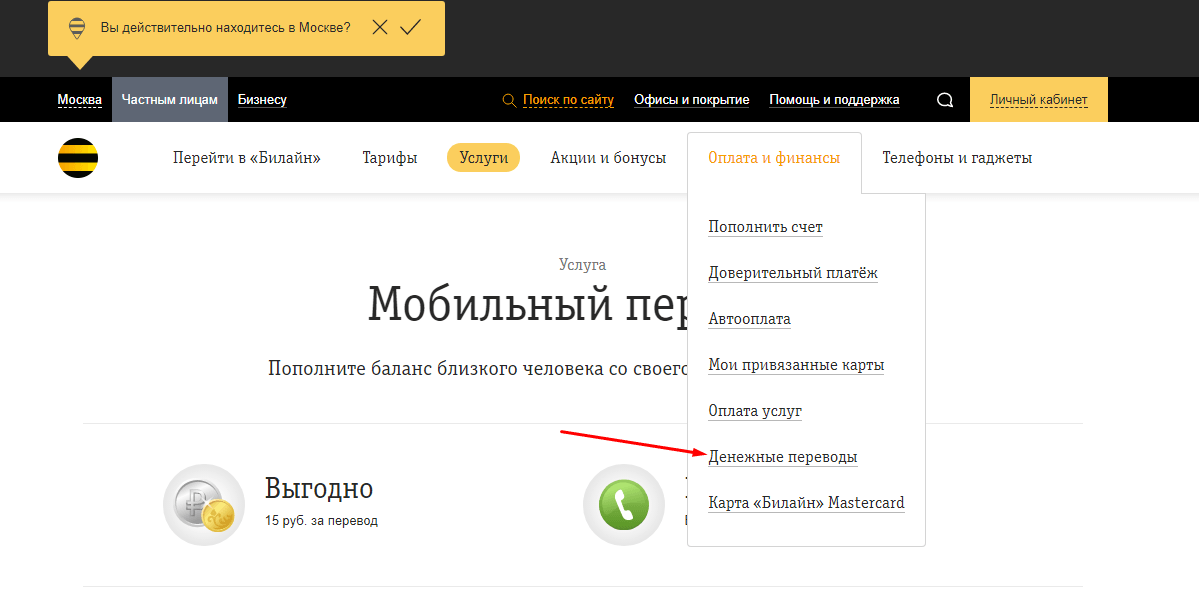Select Оплата услуг in the dropdown

(x=755, y=411)
